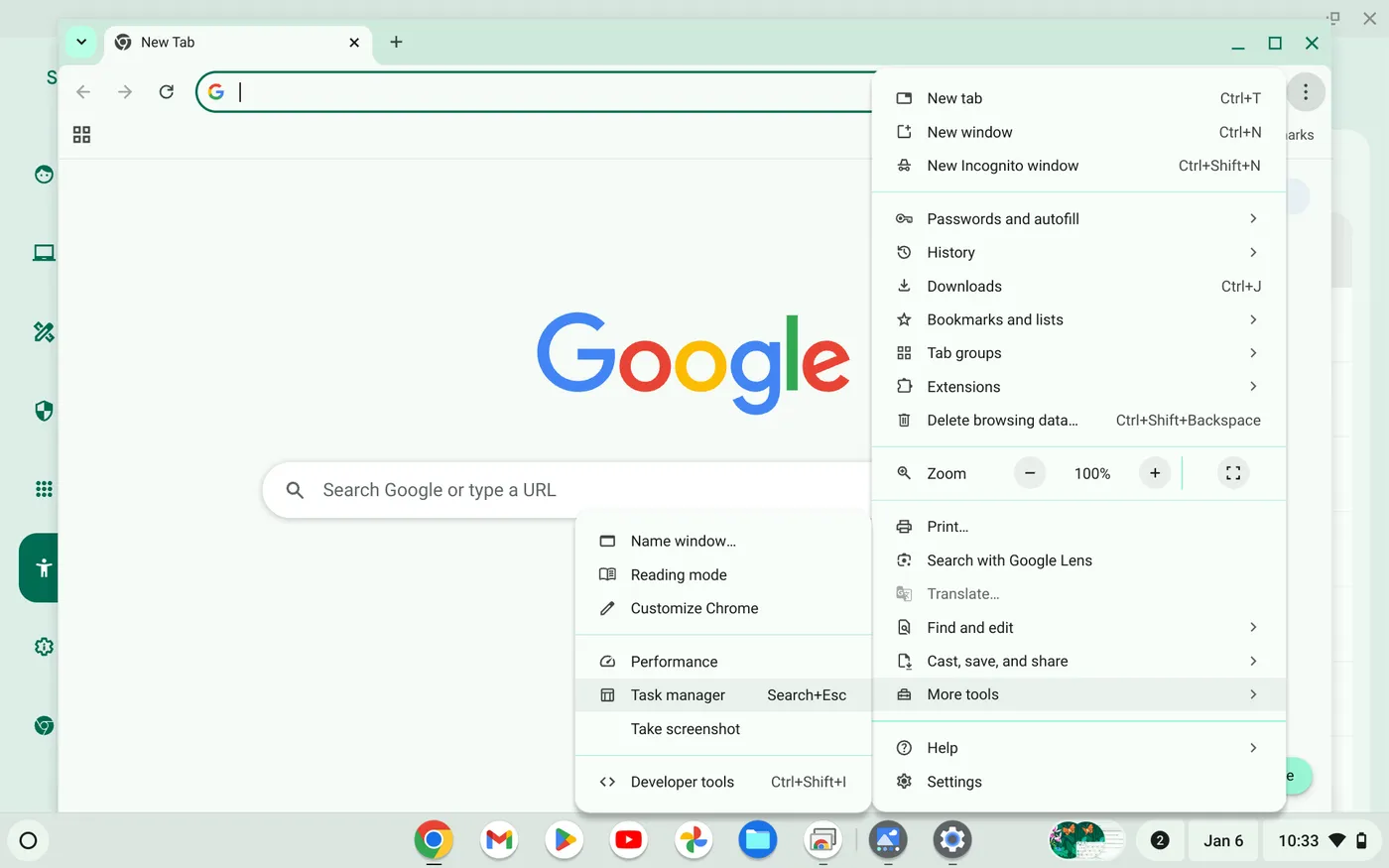Click the Chrome three-dot menu button
The width and height of the screenshot is (1389, 868).
(x=1306, y=92)
